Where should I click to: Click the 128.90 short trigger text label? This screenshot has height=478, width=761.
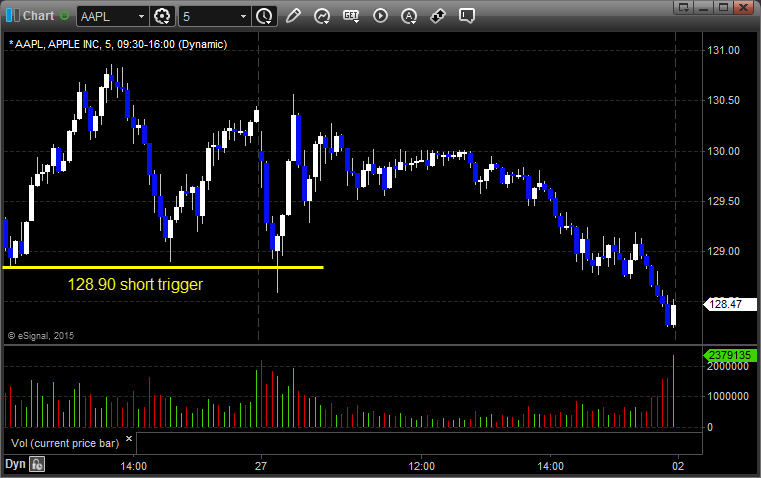click(135, 284)
